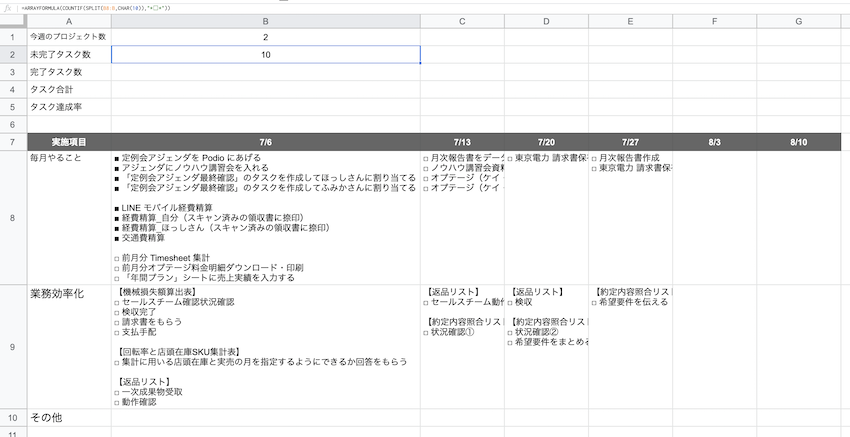This screenshot has width=850, height=437.
Task: Click the 7/27 date header cell
Action: coord(630,142)
